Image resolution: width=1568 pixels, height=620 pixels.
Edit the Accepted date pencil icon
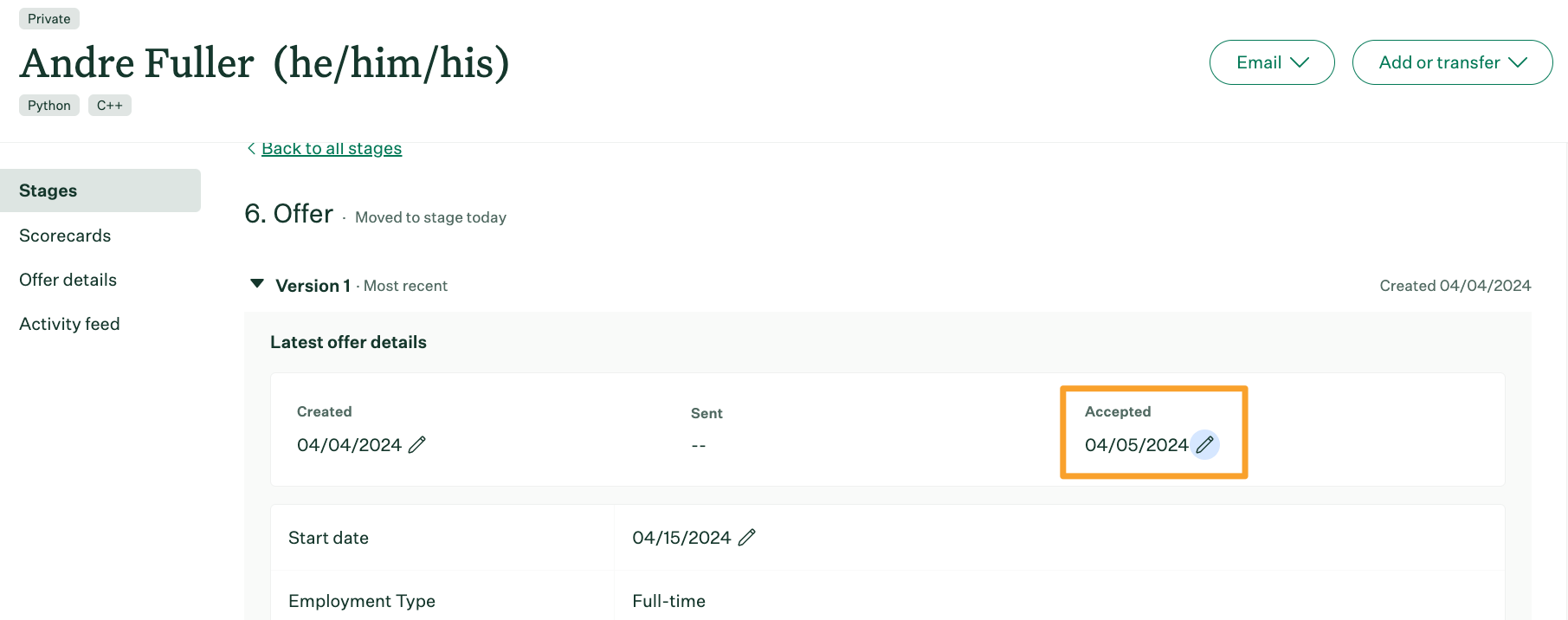pyautogui.click(x=1204, y=444)
